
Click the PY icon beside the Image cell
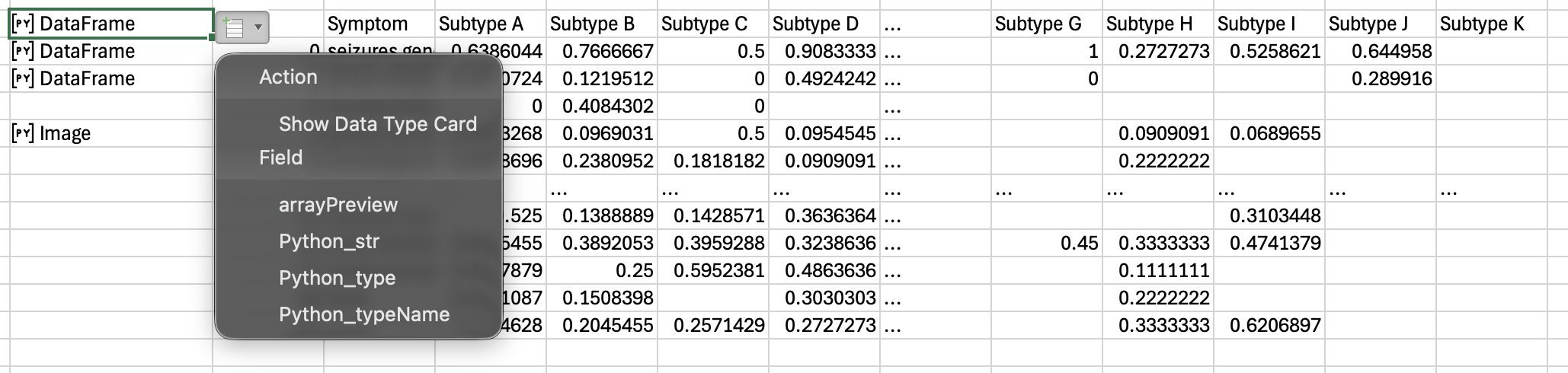pyautogui.click(x=23, y=134)
